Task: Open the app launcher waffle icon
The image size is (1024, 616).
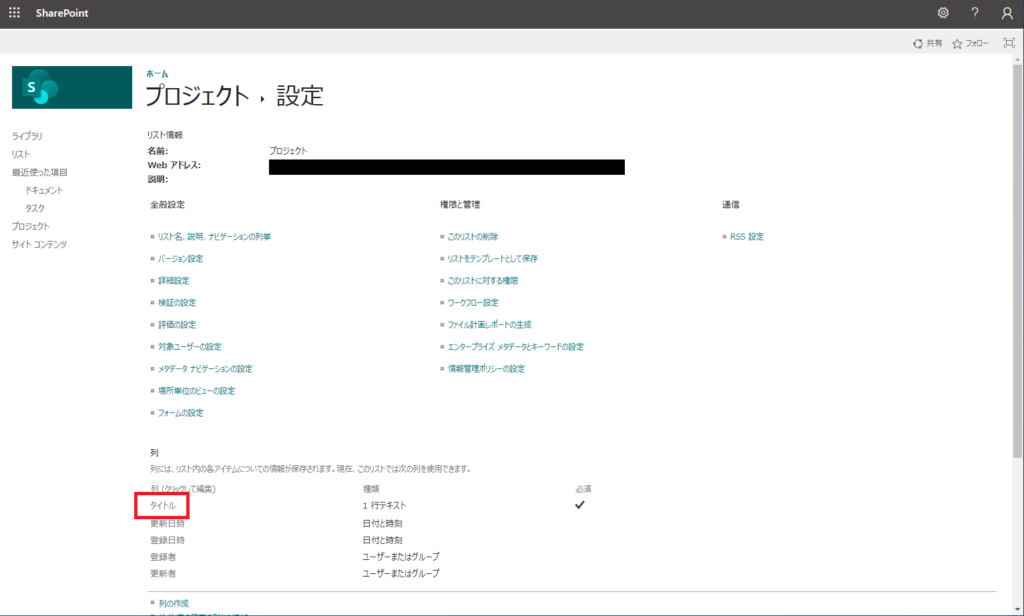Action: click(14, 13)
